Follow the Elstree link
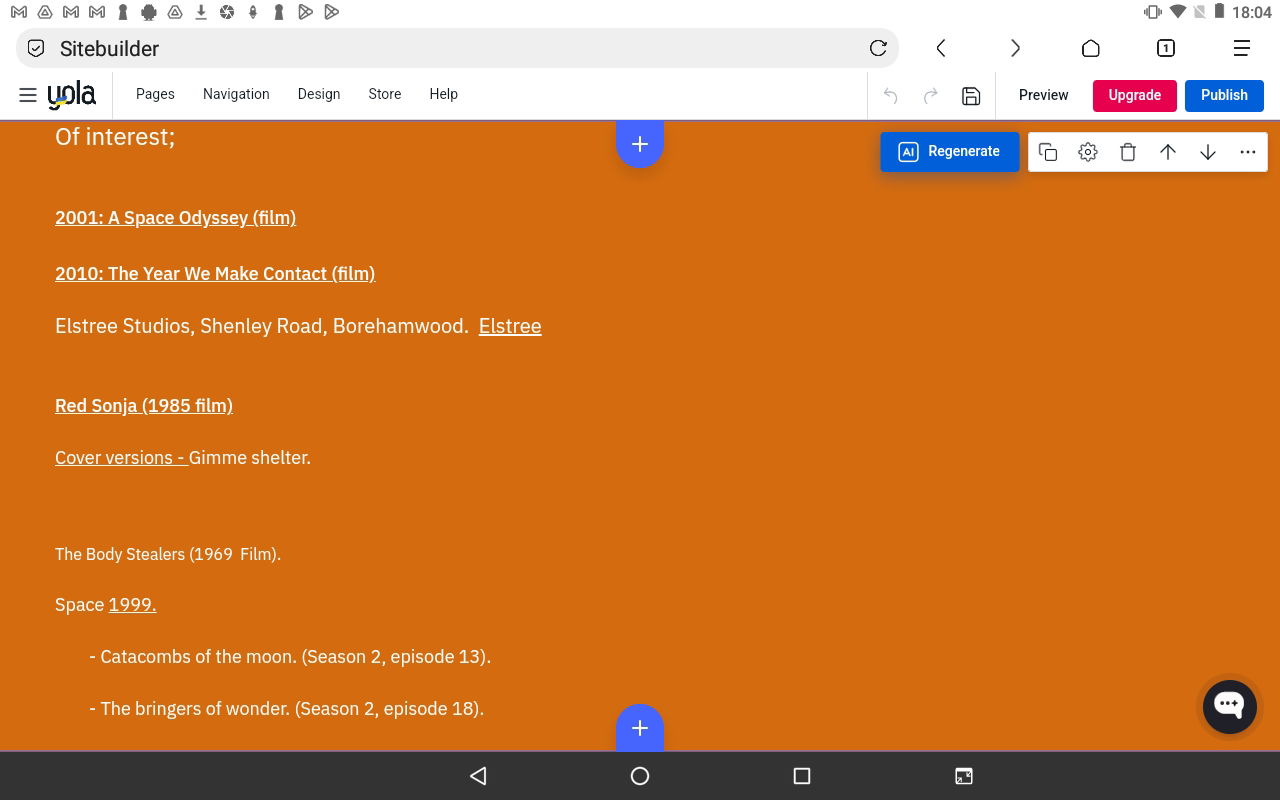 coord(510,326)
